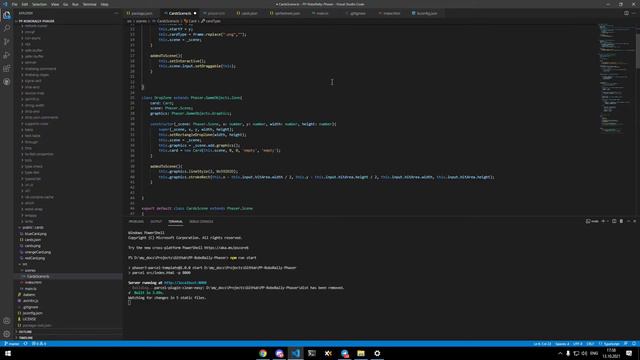Open the Run and Debug view
The image size is (640, 360).
[x=7, y=55]
